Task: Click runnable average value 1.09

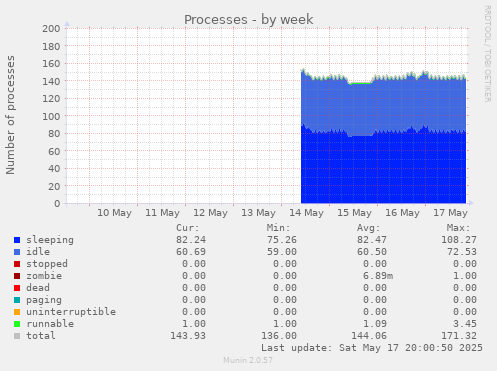Action: click(x=375, y=324)
